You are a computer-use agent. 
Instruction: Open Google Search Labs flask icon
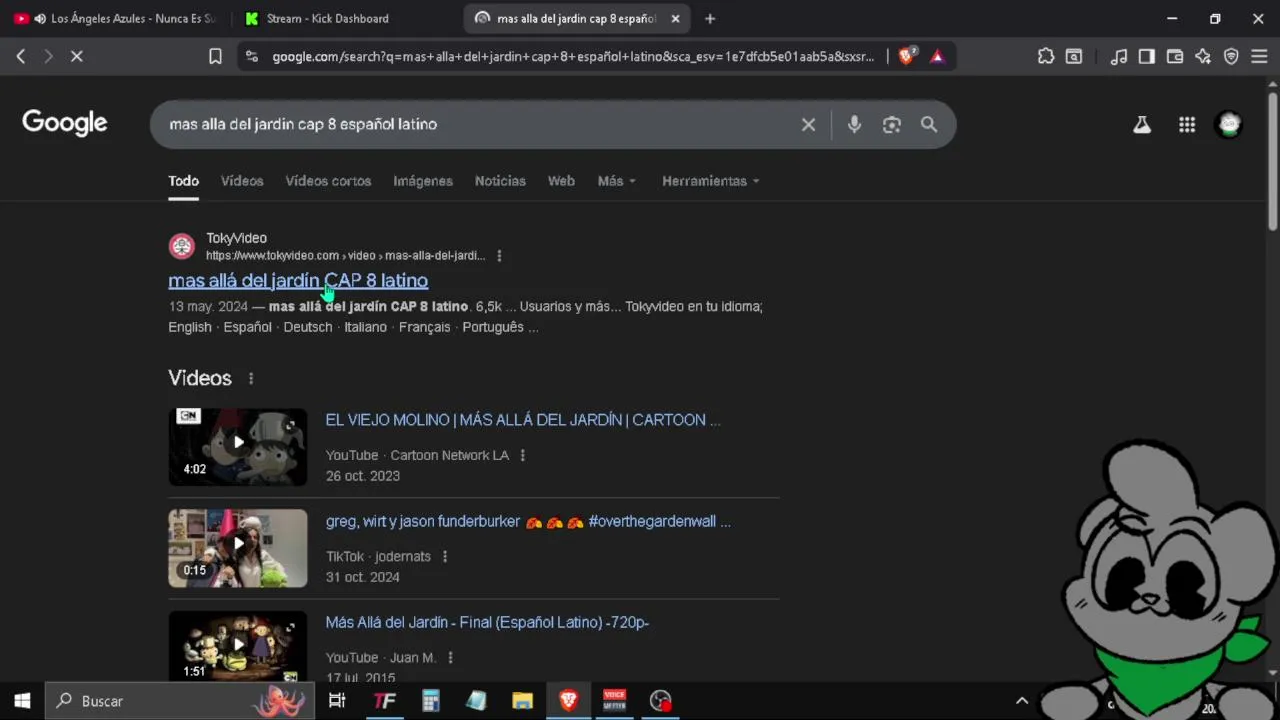pos(1142,125)
